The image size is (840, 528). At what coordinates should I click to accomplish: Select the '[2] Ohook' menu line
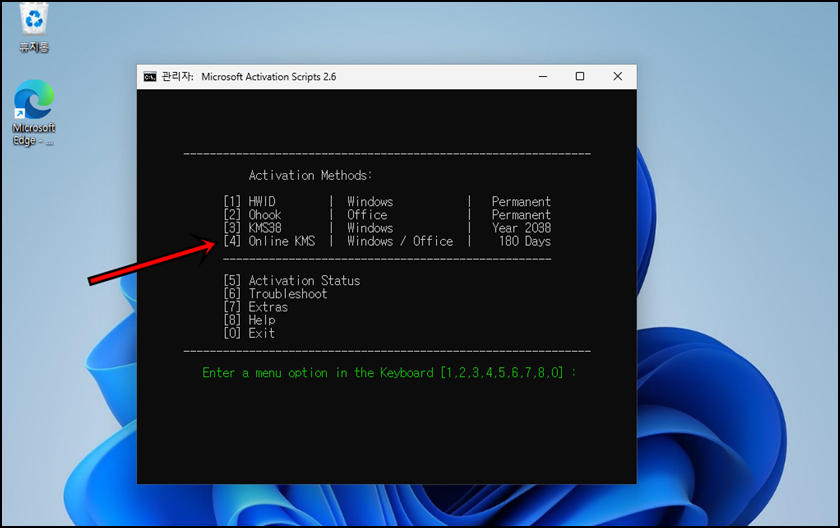387,215
